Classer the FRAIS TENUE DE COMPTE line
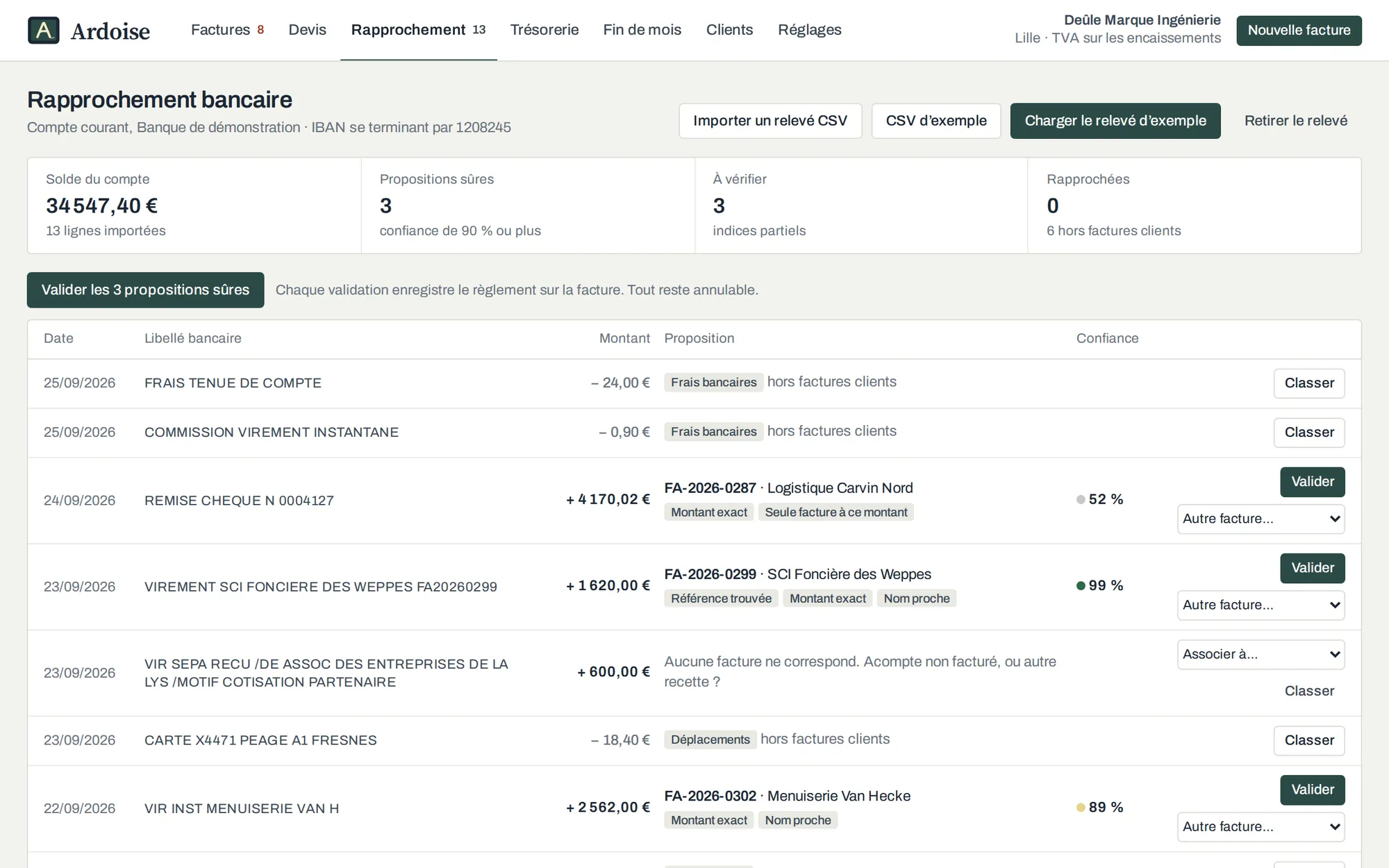 (1309, 383)
